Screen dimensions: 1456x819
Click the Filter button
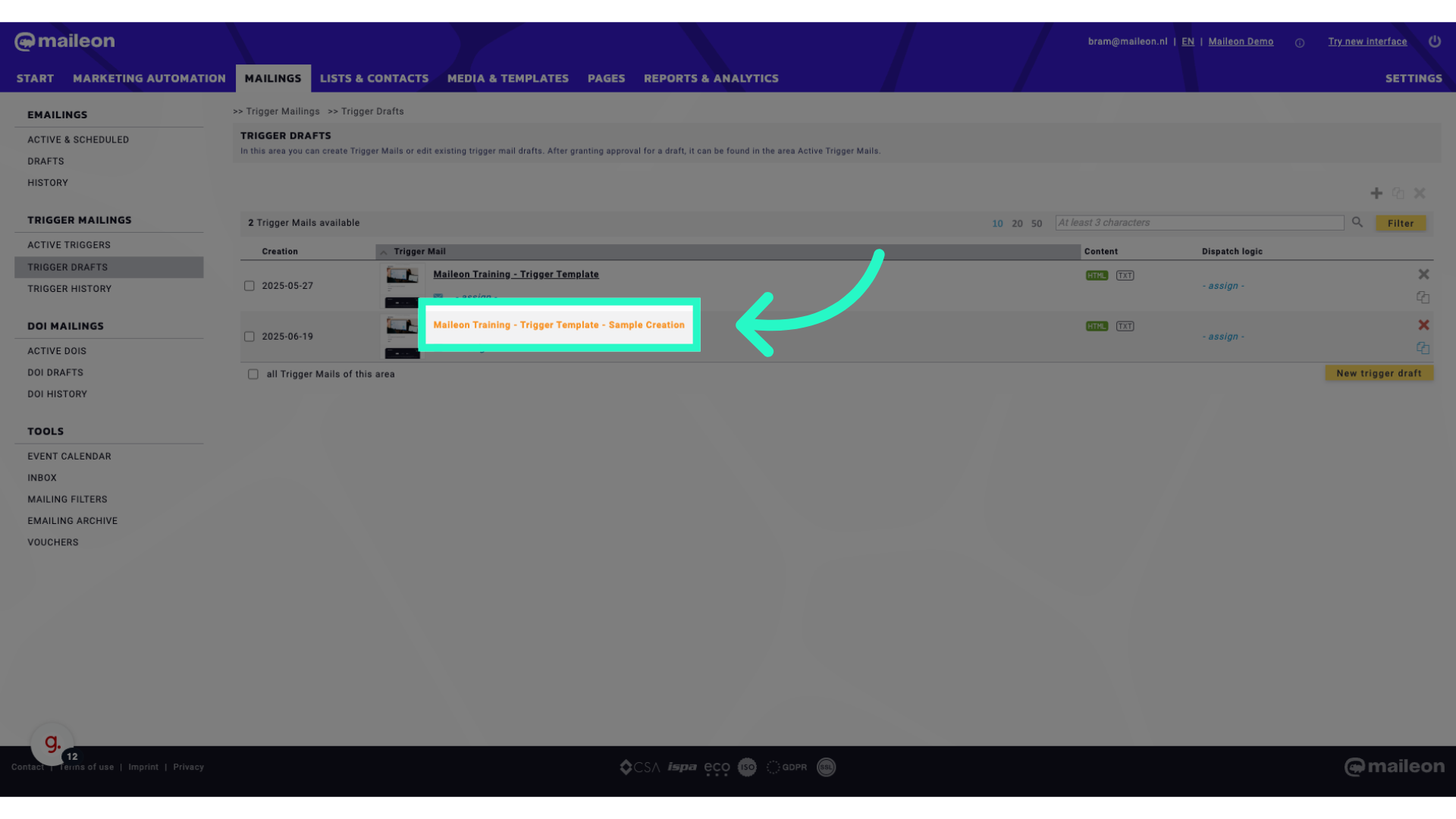[x=1400, y=223]
